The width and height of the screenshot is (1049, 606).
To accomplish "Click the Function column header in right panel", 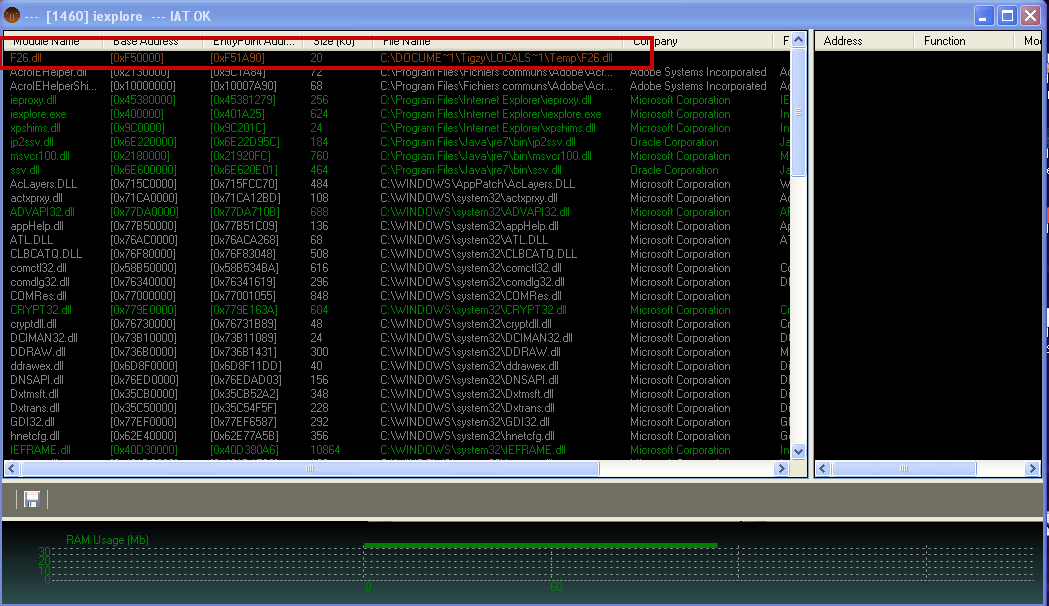I will pyautogui.click(x=945, y=41).
